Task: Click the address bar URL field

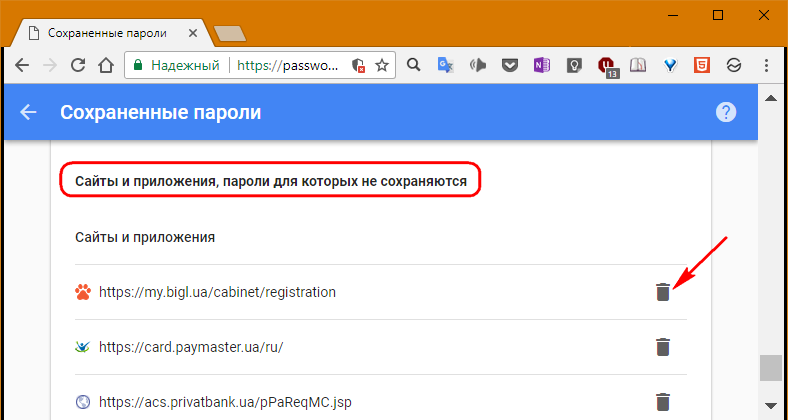Action: point(290,65)
